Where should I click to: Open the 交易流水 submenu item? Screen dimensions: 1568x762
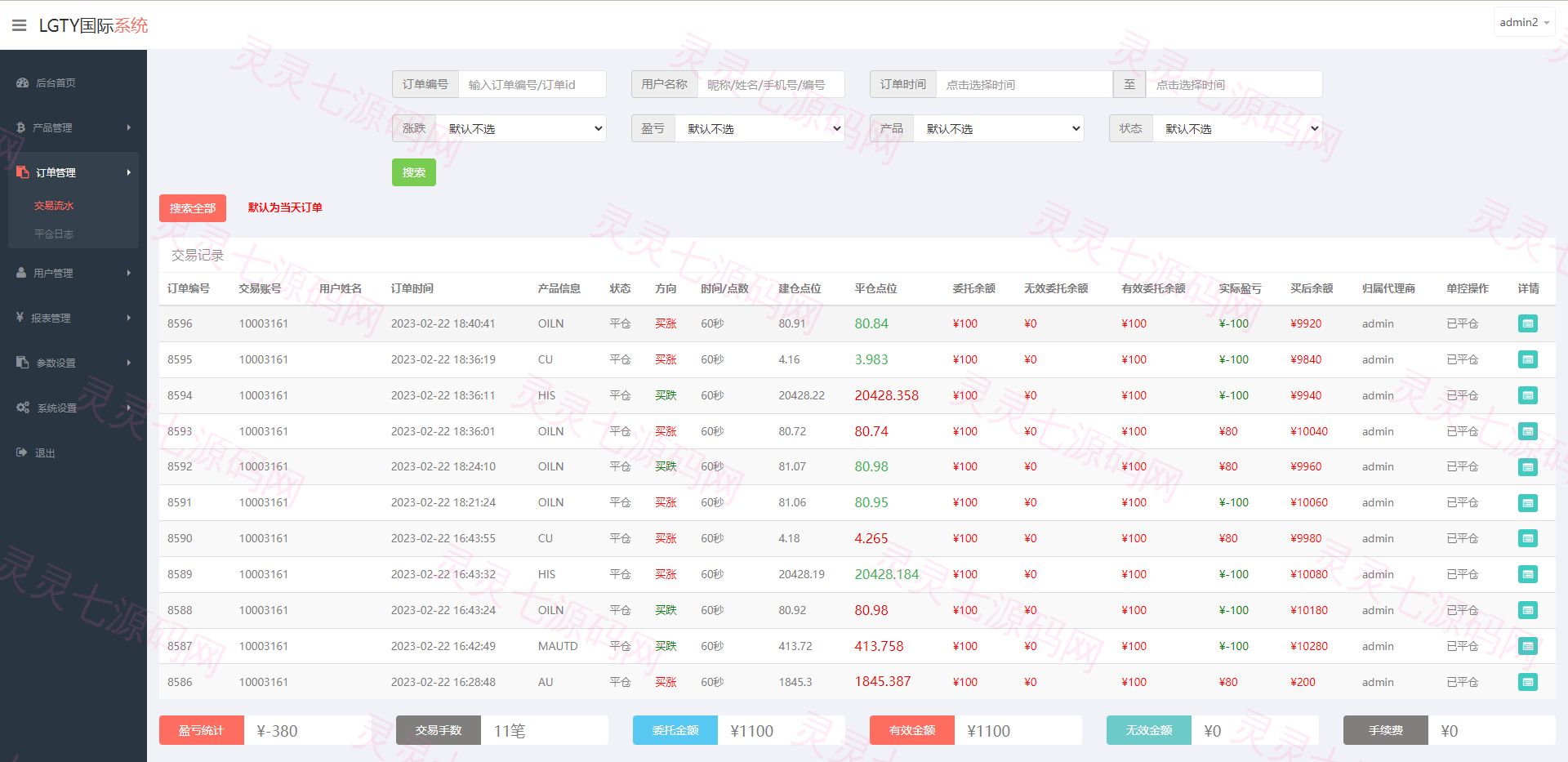pyautogui.click(x=54, y=206)
